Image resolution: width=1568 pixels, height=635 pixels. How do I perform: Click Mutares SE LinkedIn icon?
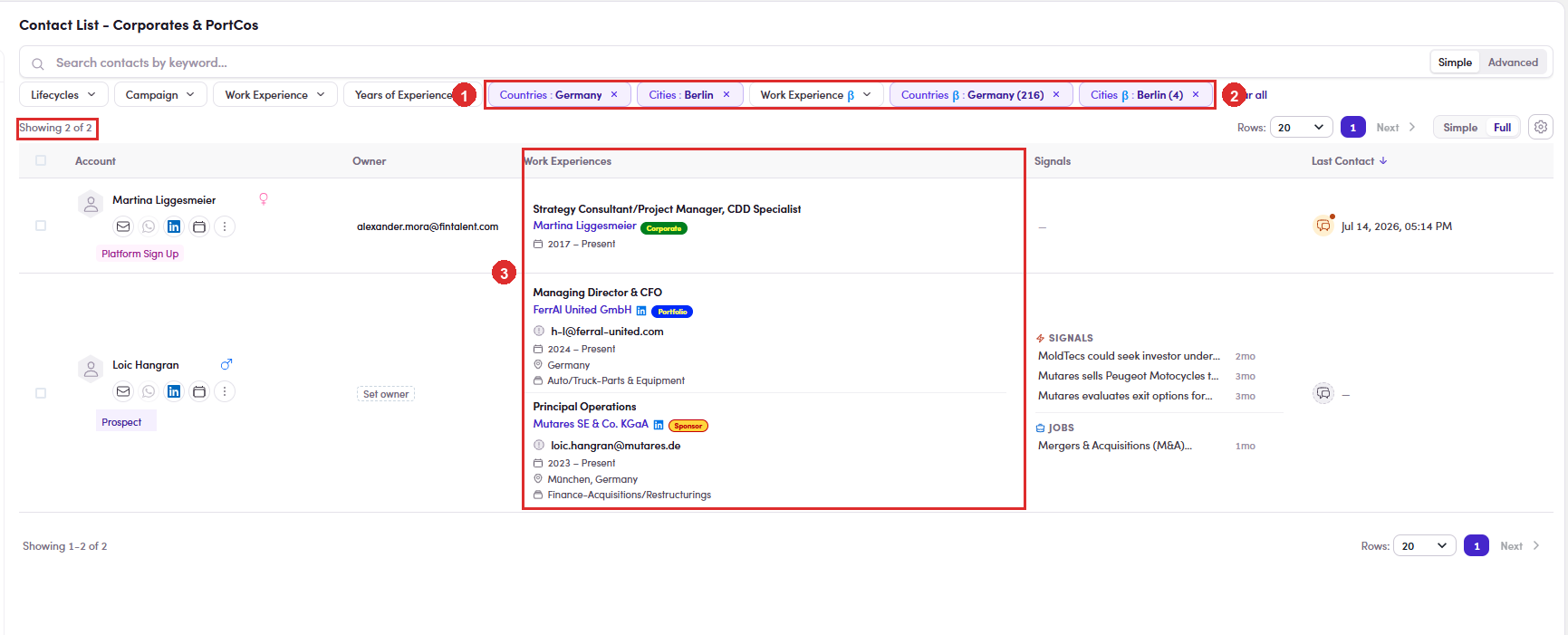click(x=659, y=425)
